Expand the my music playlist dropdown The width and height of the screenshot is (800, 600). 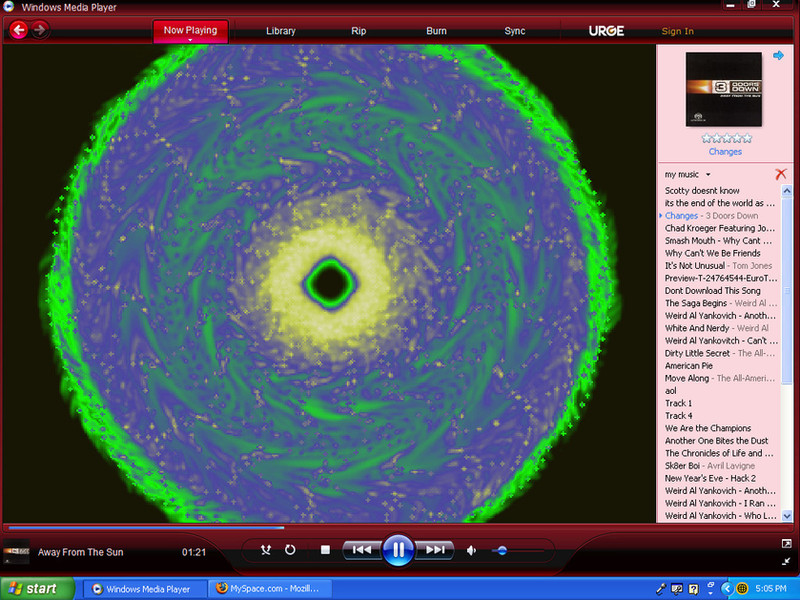point(708,174)
